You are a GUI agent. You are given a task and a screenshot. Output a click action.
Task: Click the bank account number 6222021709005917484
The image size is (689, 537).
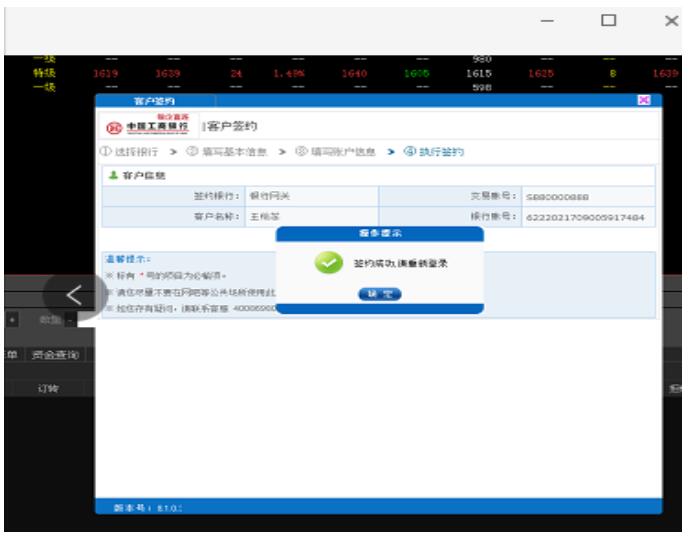(x=585, y=218)
